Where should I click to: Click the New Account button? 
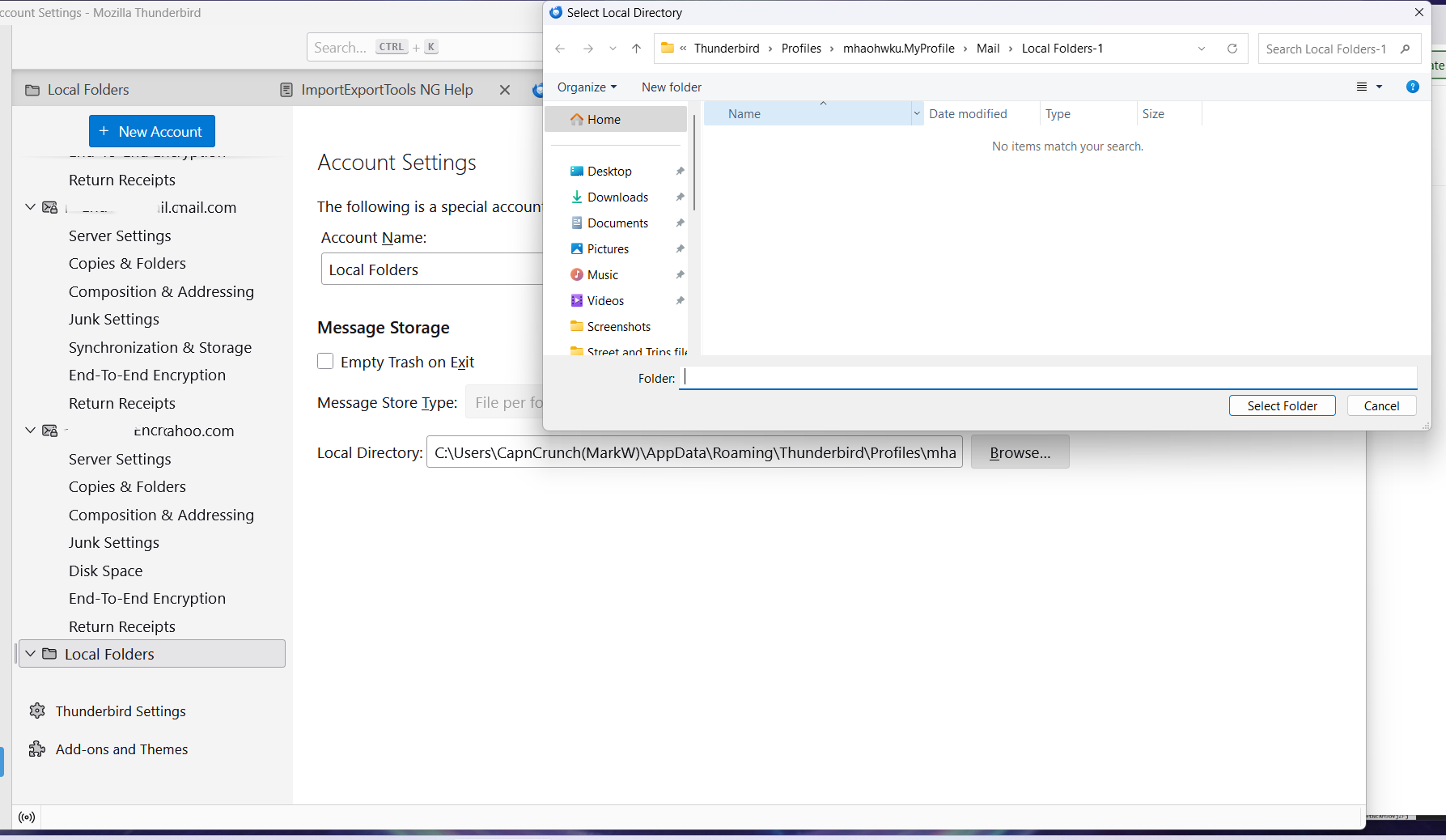152,131
